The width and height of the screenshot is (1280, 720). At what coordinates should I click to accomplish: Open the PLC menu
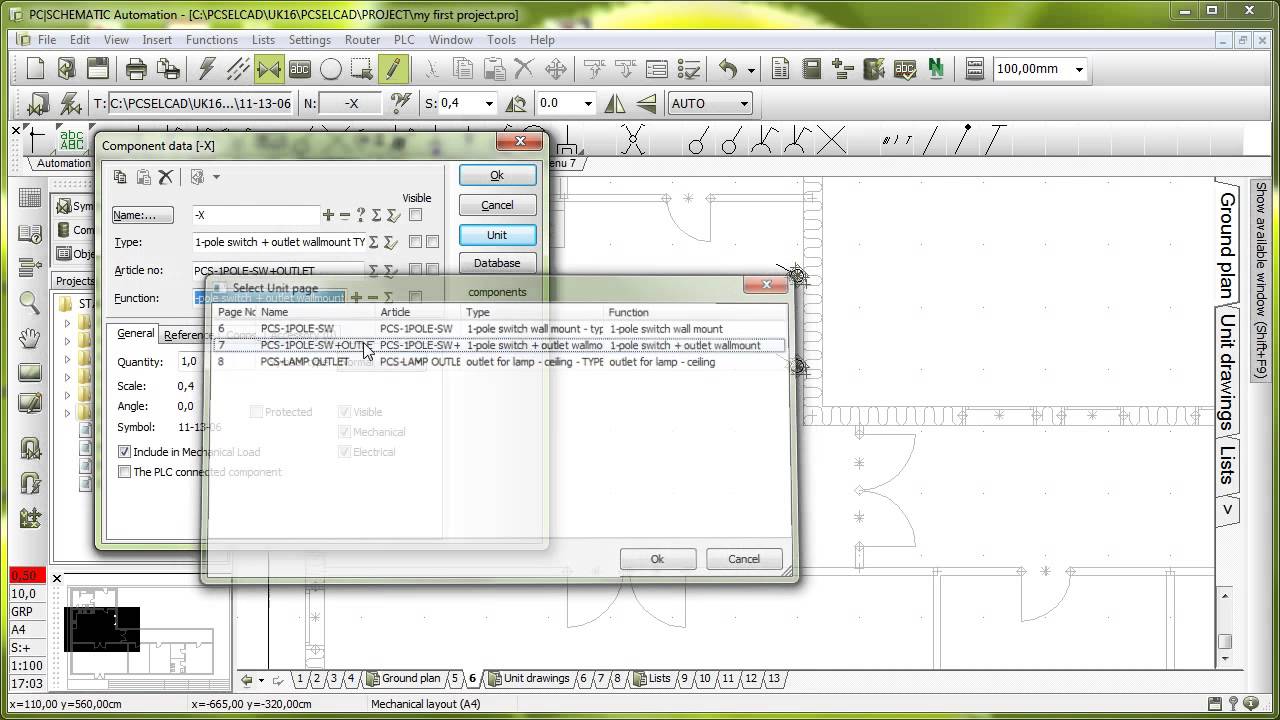404,40
